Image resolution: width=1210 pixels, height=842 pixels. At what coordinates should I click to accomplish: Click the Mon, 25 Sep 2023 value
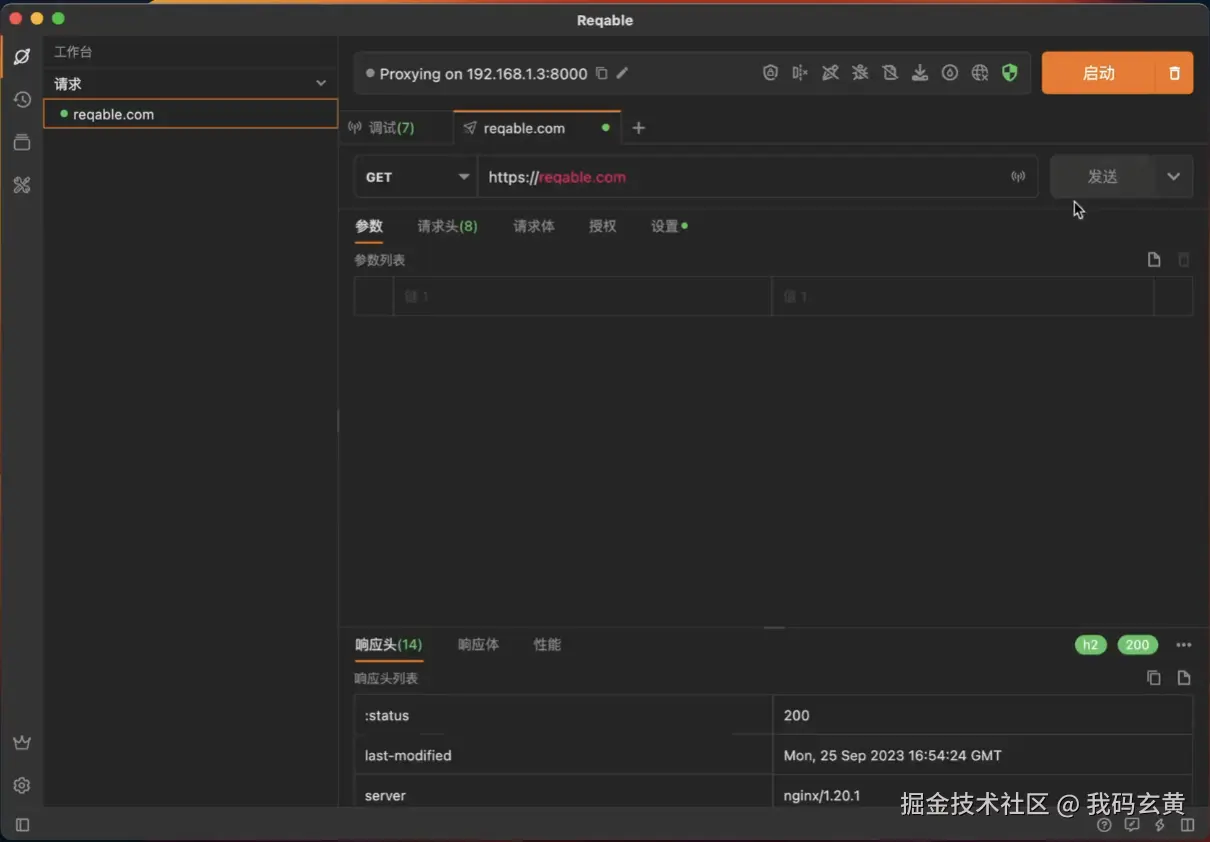click(893, 756)
